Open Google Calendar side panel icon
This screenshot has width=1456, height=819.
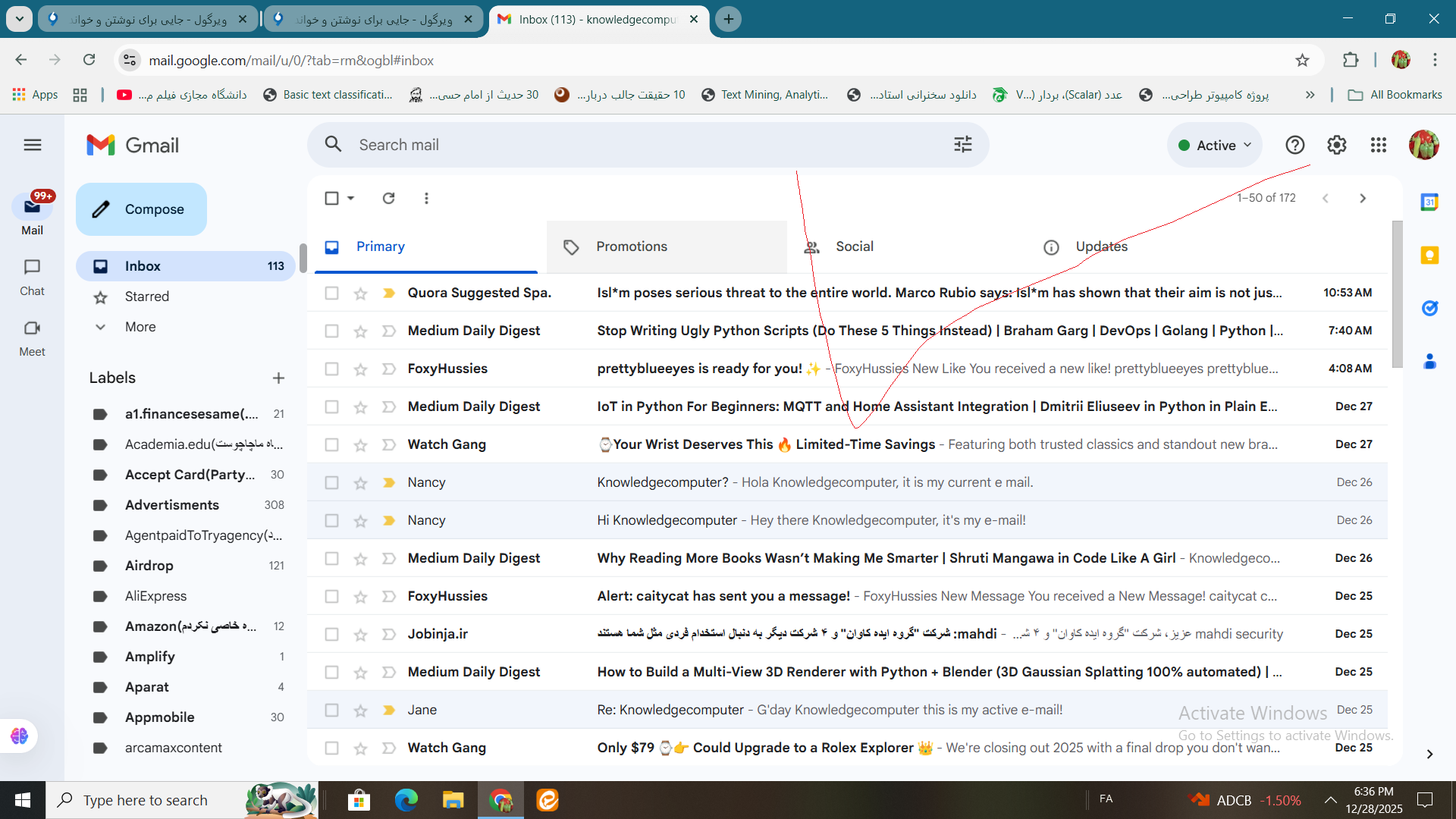tap(1429, 202)
